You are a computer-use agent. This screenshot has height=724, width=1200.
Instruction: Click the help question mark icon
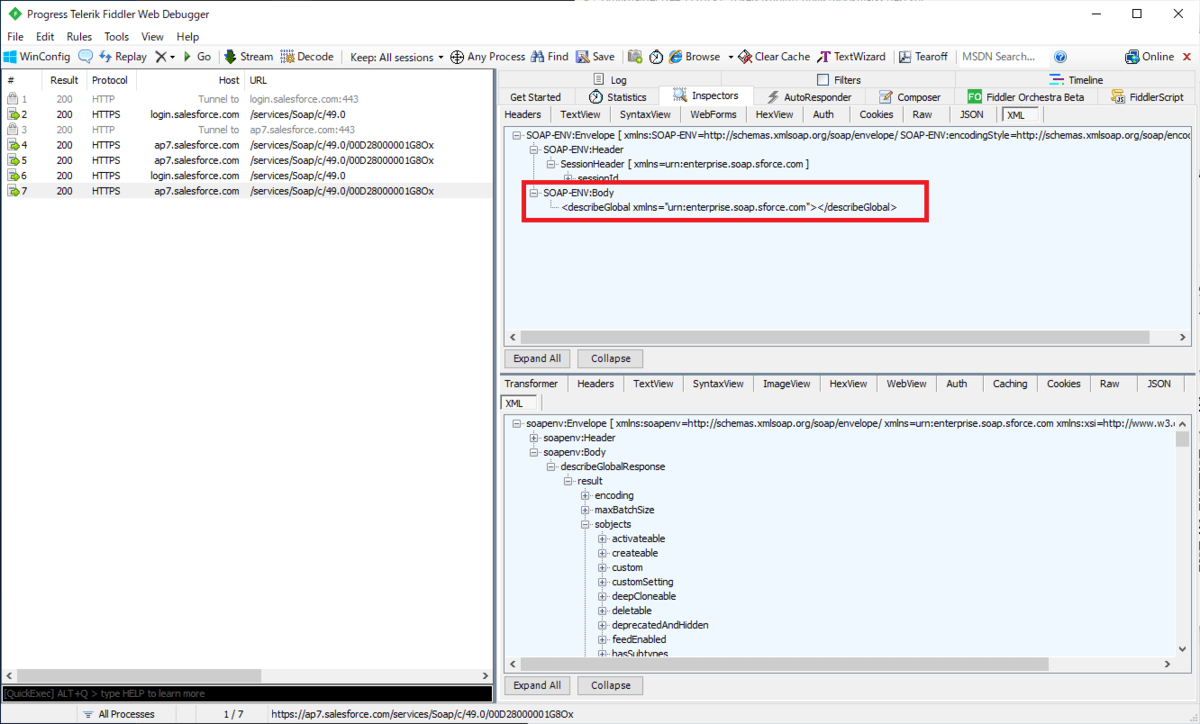pyautogui.click(x=1060, y=57)
